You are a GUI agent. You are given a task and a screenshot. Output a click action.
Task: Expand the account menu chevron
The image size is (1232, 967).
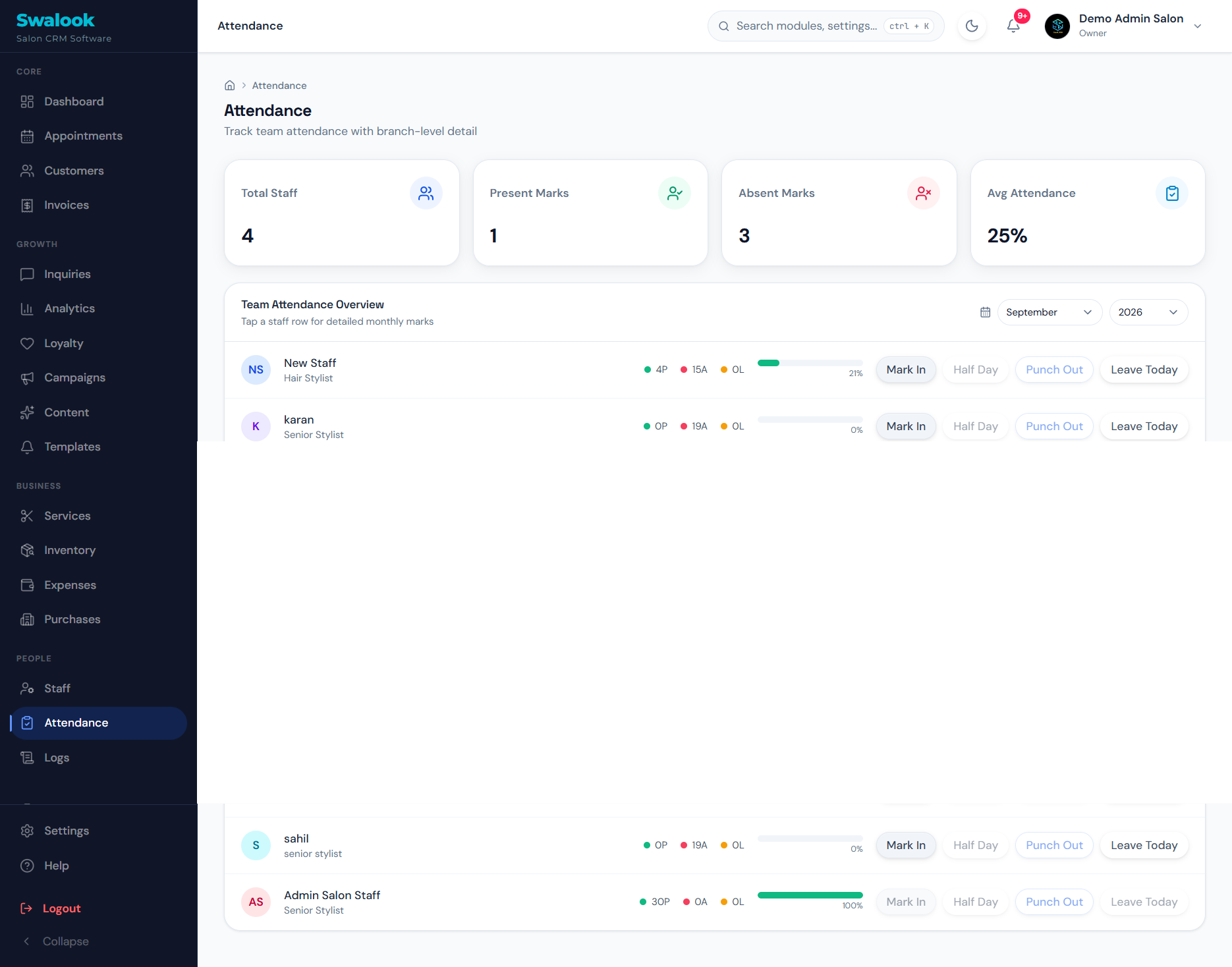click(1198, 26)
